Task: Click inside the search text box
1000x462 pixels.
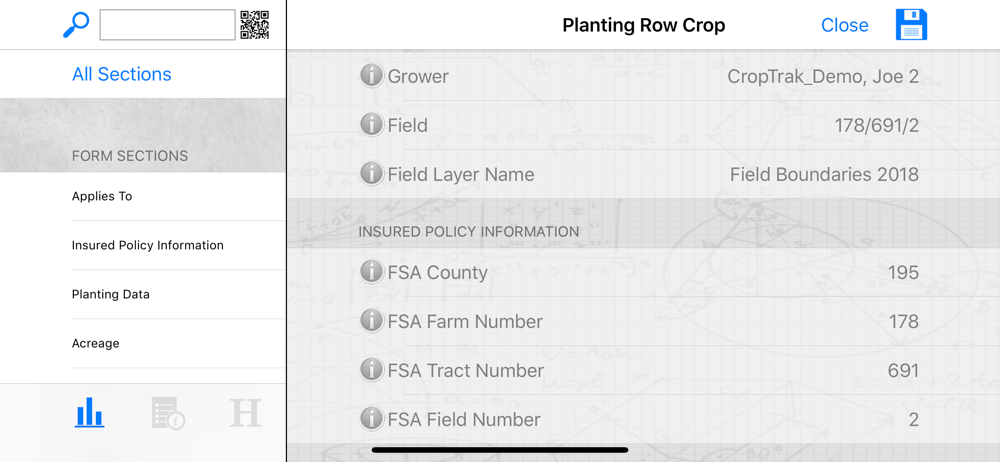Action: (x=167, y=25)
